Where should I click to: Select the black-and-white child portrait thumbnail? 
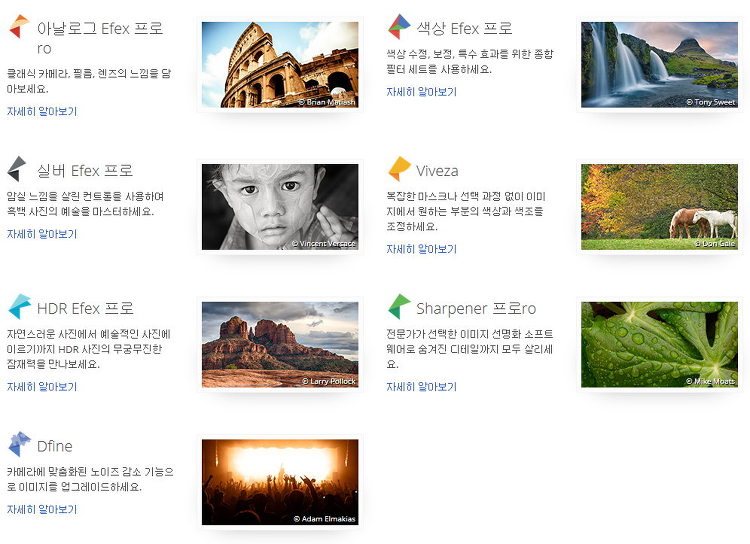coord(279,207)
